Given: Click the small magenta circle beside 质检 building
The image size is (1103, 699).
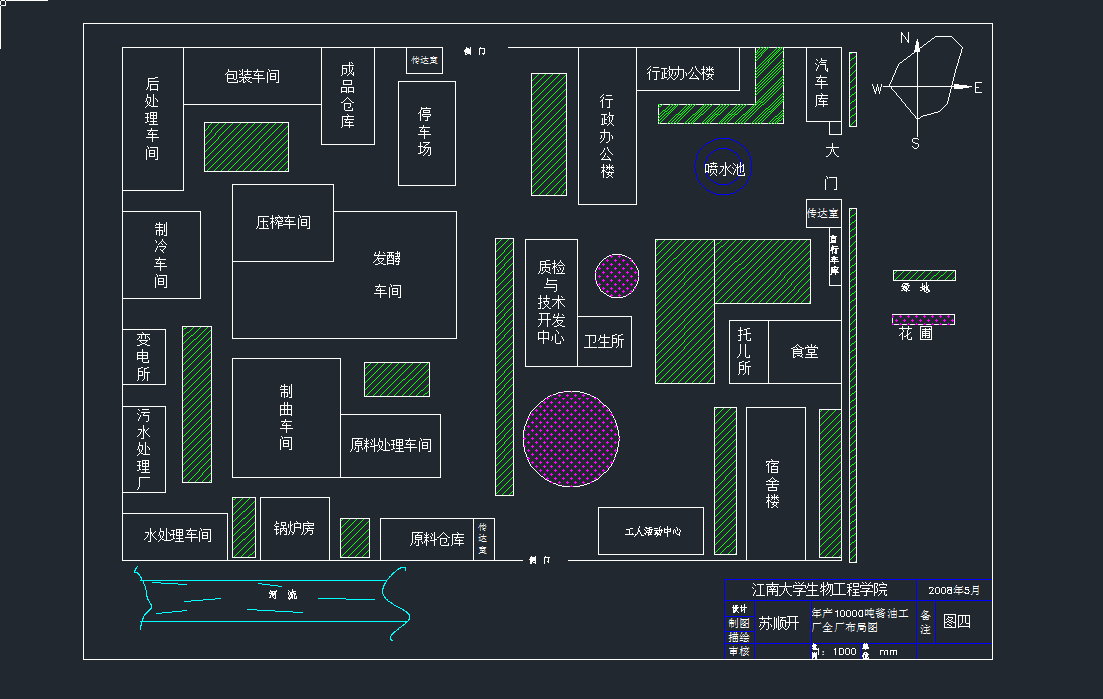Looking at the screenshot, I should coord(617,276).
